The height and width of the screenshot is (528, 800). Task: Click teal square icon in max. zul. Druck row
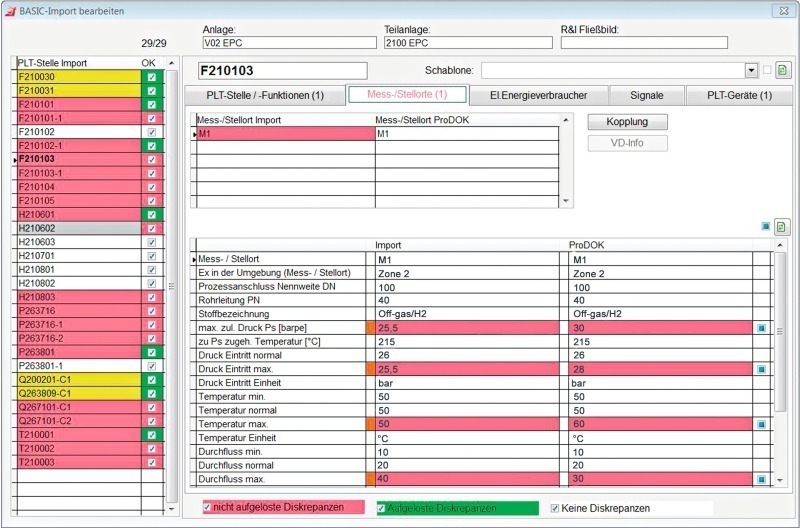761,328
